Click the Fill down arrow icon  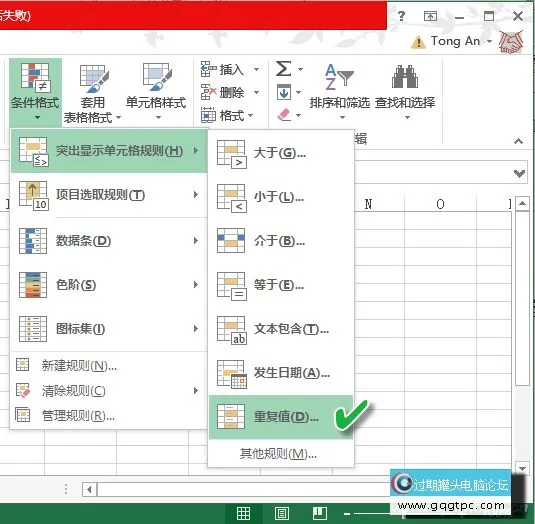click(x=284, y=92)
